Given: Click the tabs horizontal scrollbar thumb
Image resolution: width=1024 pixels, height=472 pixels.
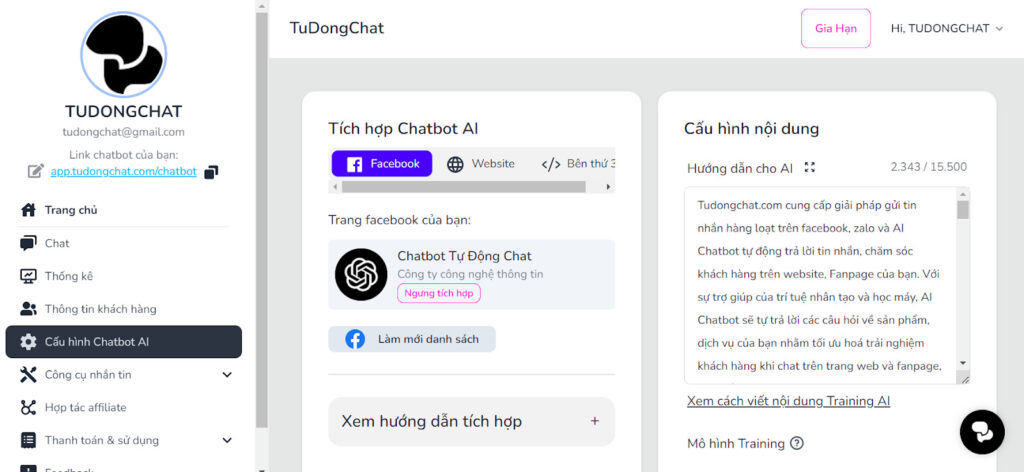Looking at the screenshot, I should pos(464,187).
